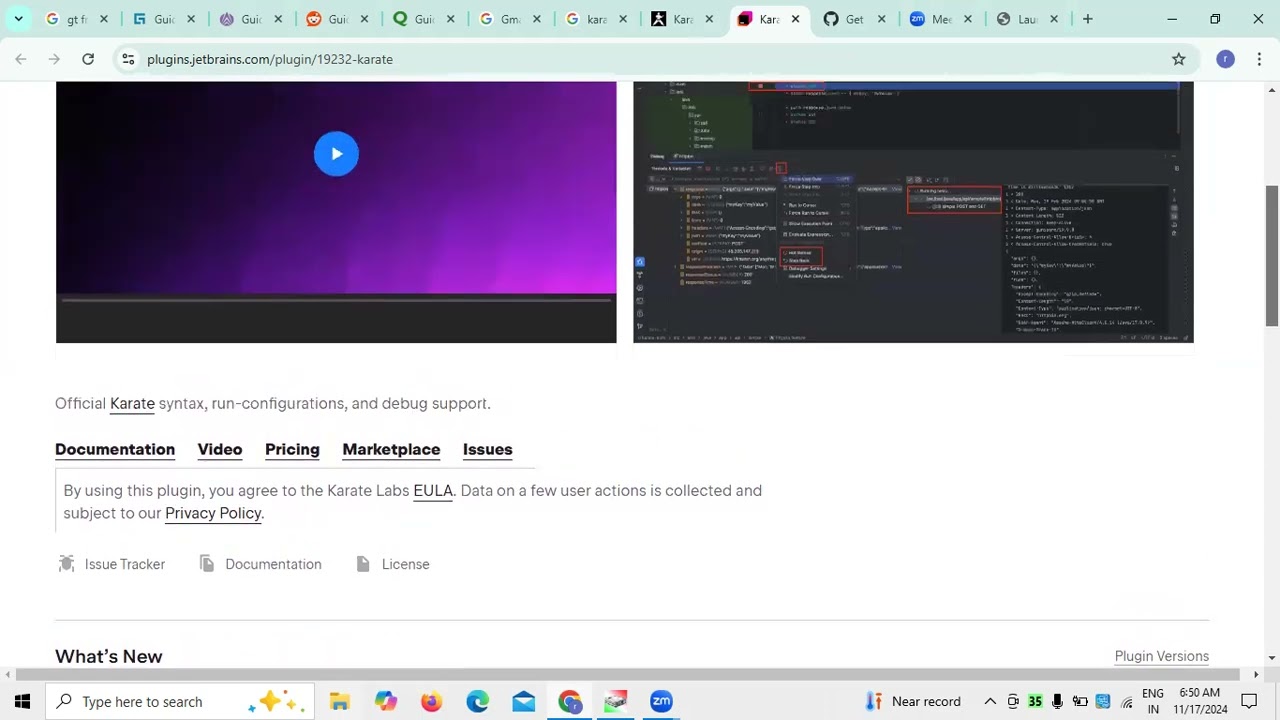Open the Marketplace link
Viewport: 1280px width, 720px height.
391,449
